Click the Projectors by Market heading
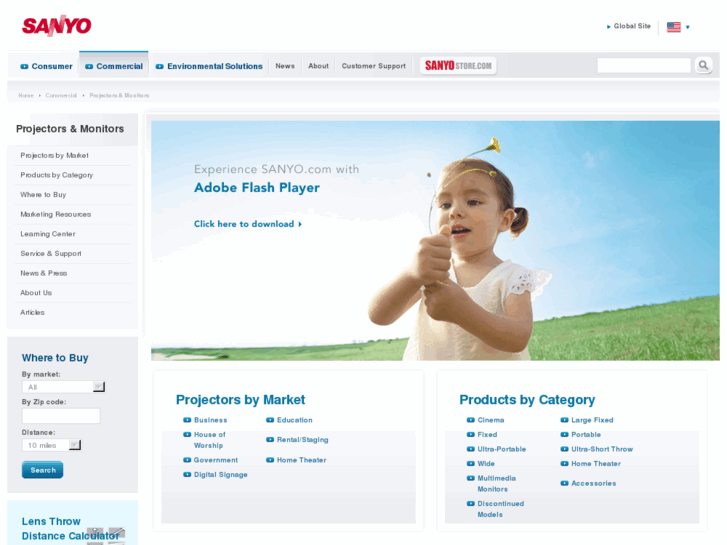 [x=240, y=399]
